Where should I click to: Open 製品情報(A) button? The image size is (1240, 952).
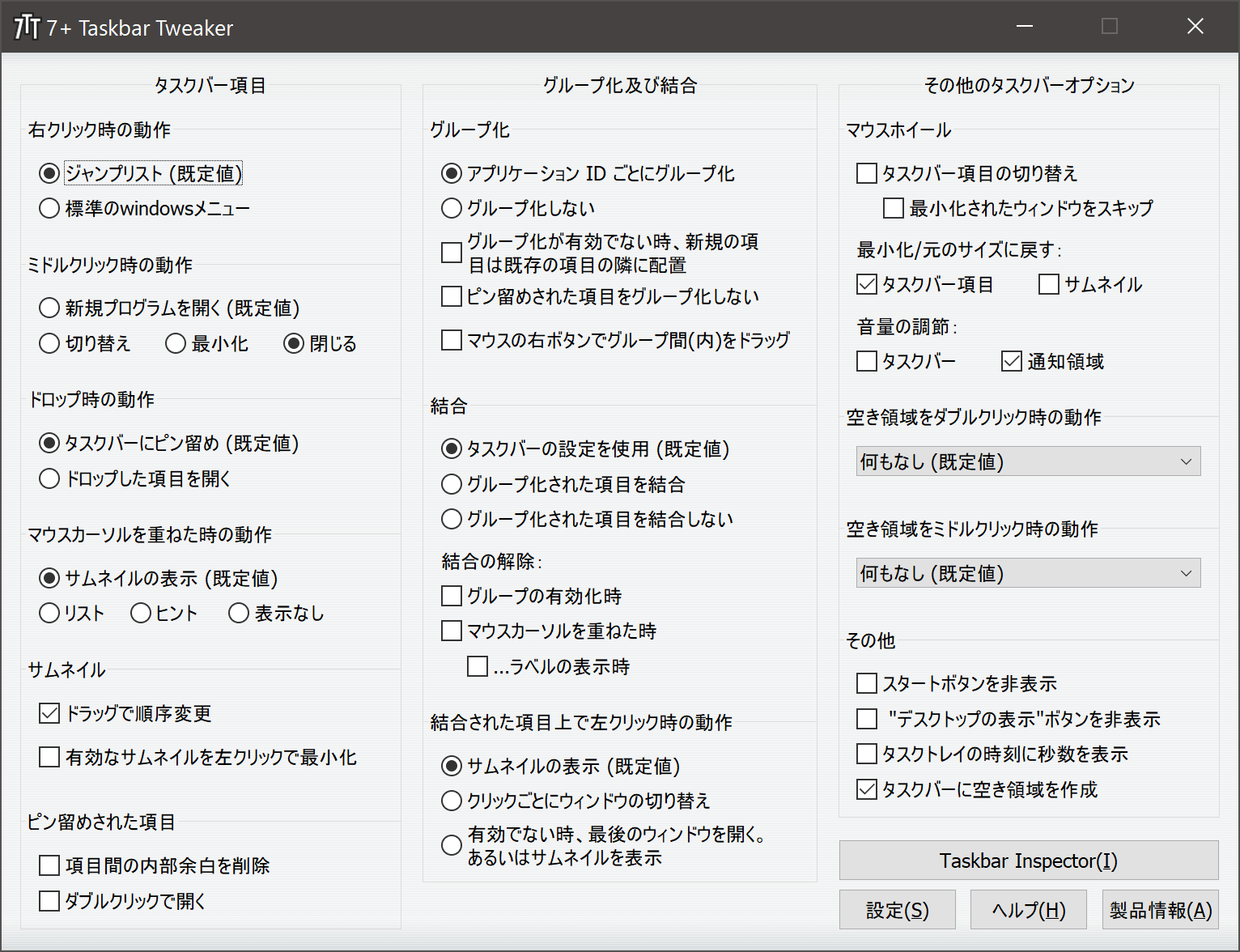tap(1161, 910)
